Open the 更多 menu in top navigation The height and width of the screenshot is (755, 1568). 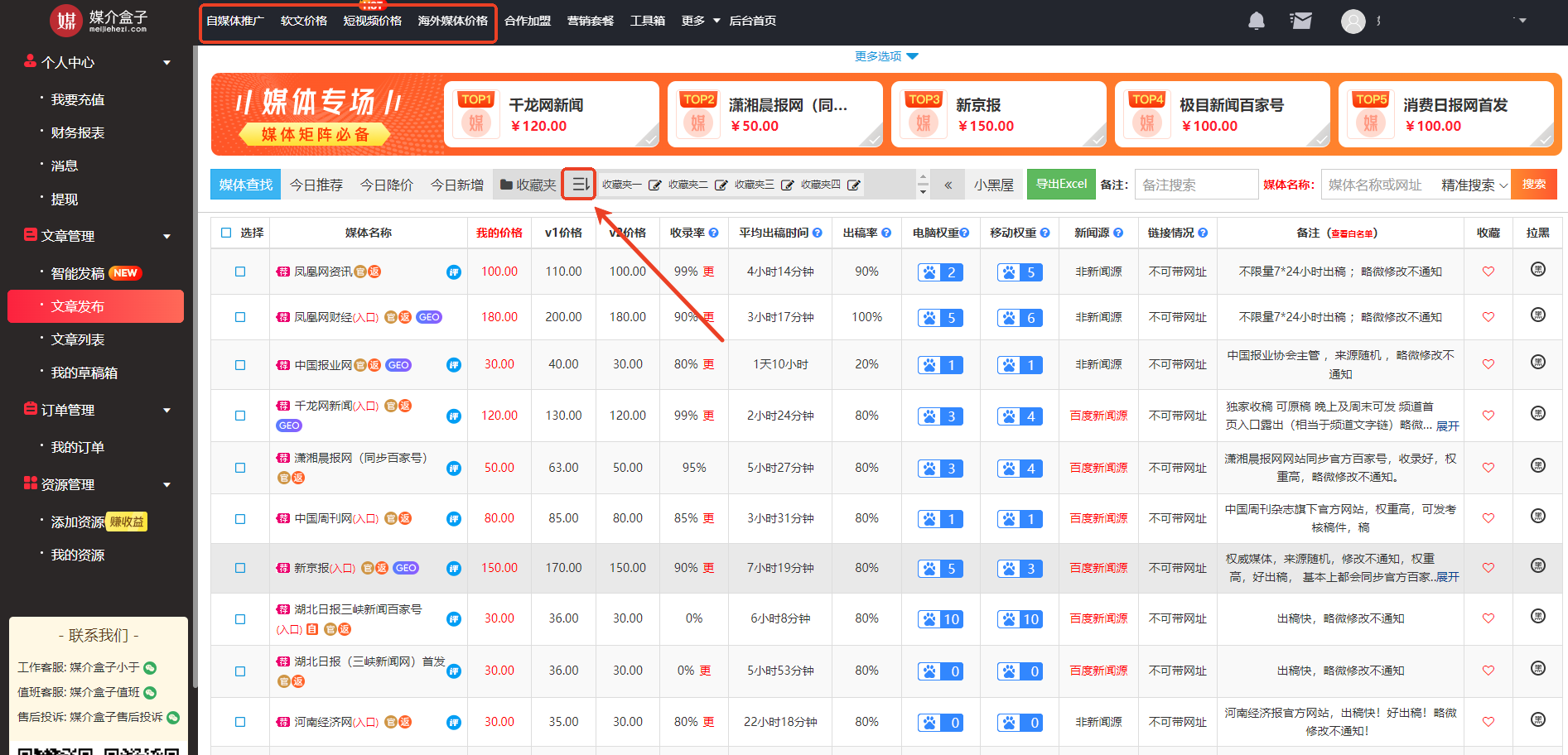pos(700,21)
